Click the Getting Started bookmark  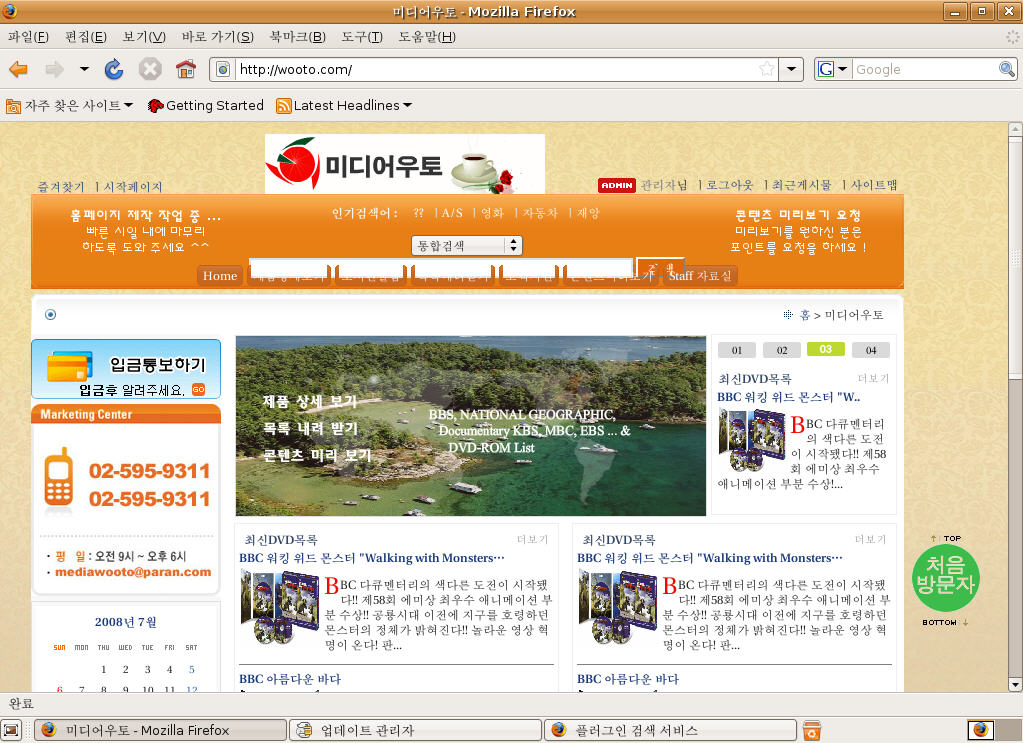pyautogui.click(x=205, y=105)
